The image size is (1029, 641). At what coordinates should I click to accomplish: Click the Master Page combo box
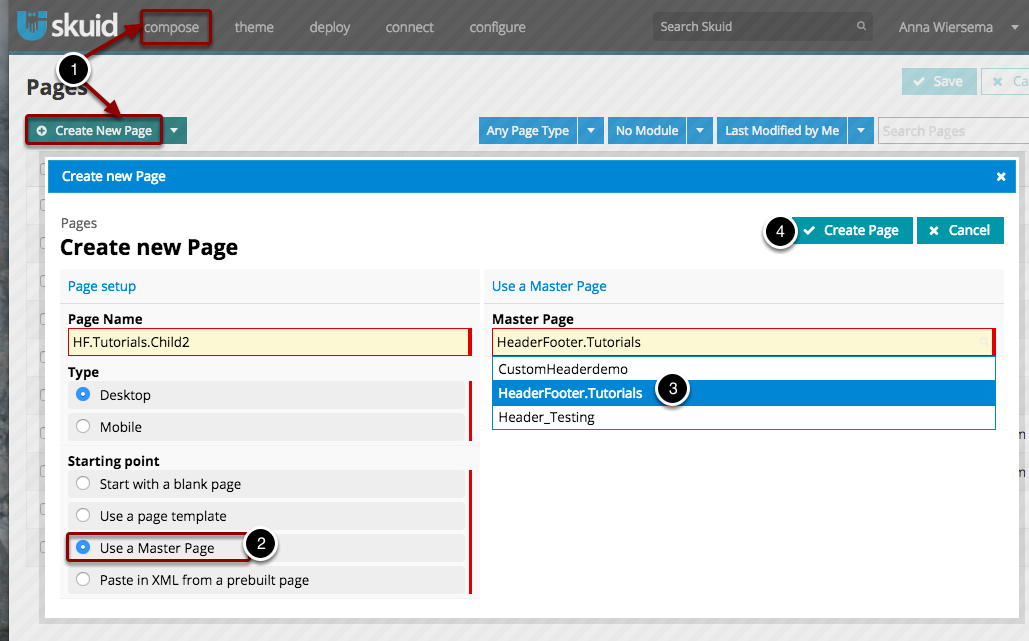click(744, 342)
